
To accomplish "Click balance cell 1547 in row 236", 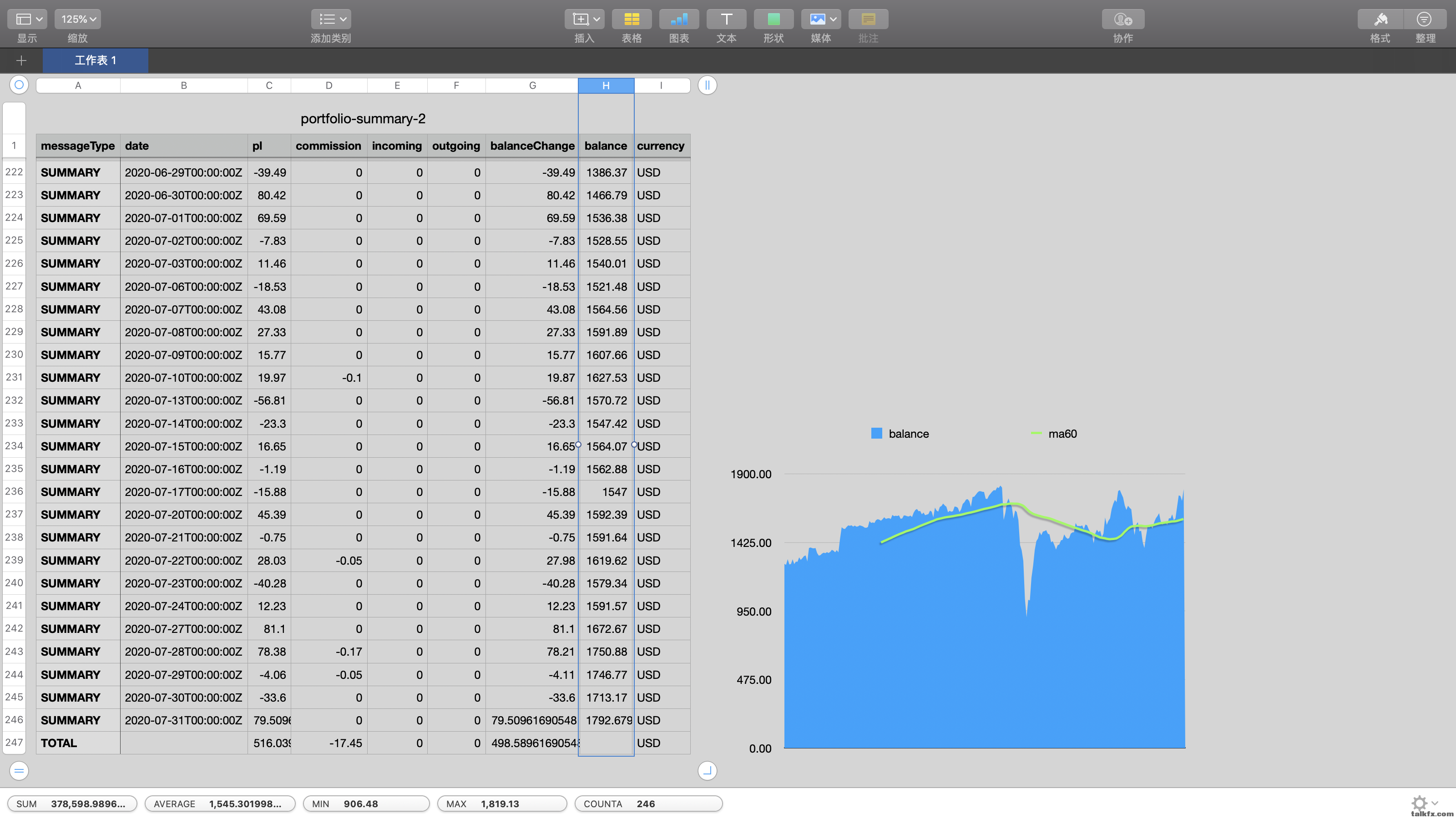I will (x=606, y=492).
